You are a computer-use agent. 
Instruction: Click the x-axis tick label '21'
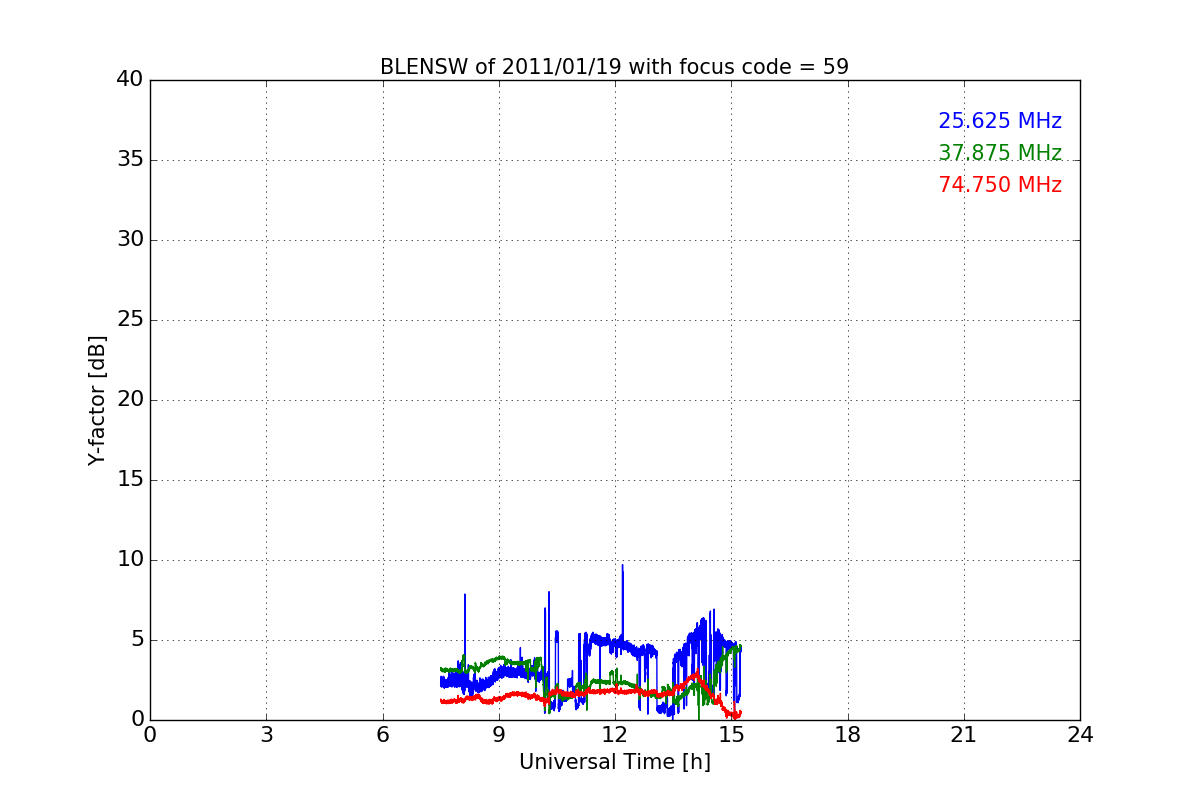tap(964, 736)
